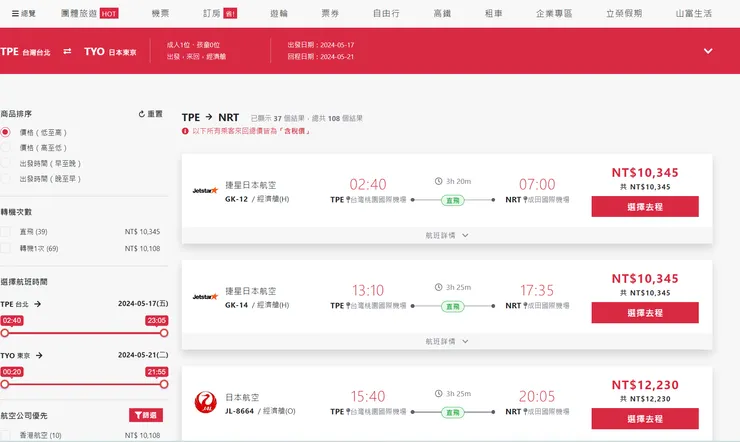Viewport: 740px width, 442px height.
Task: Click the red info icon before 含稅價 notice
Action: [x=185, y=131]
